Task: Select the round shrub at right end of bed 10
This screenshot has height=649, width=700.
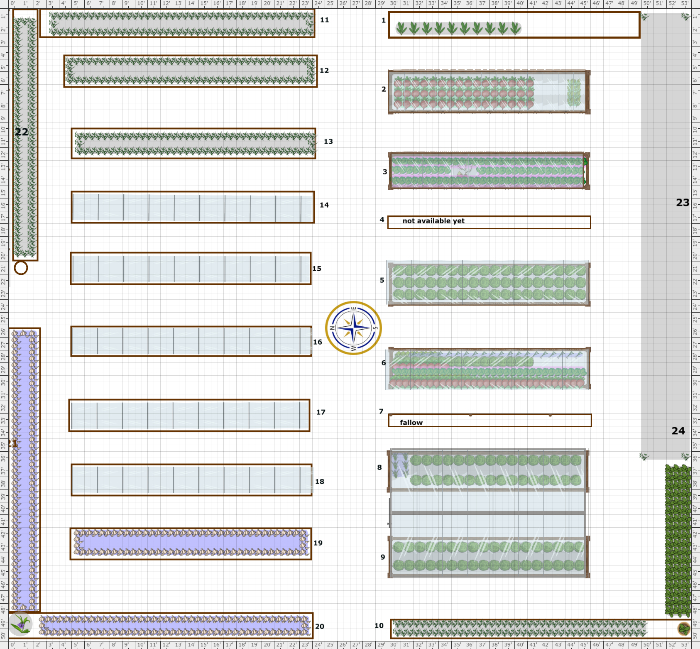Action: (x=683, y=629)
